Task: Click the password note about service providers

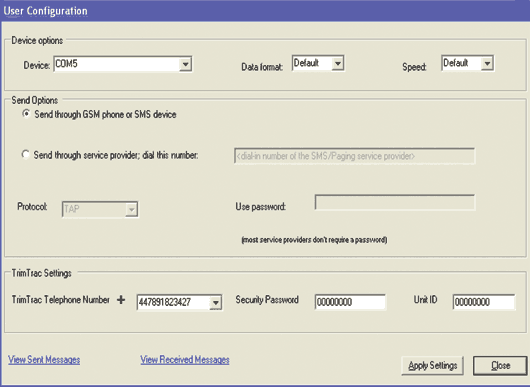Action: pos(314,240)
